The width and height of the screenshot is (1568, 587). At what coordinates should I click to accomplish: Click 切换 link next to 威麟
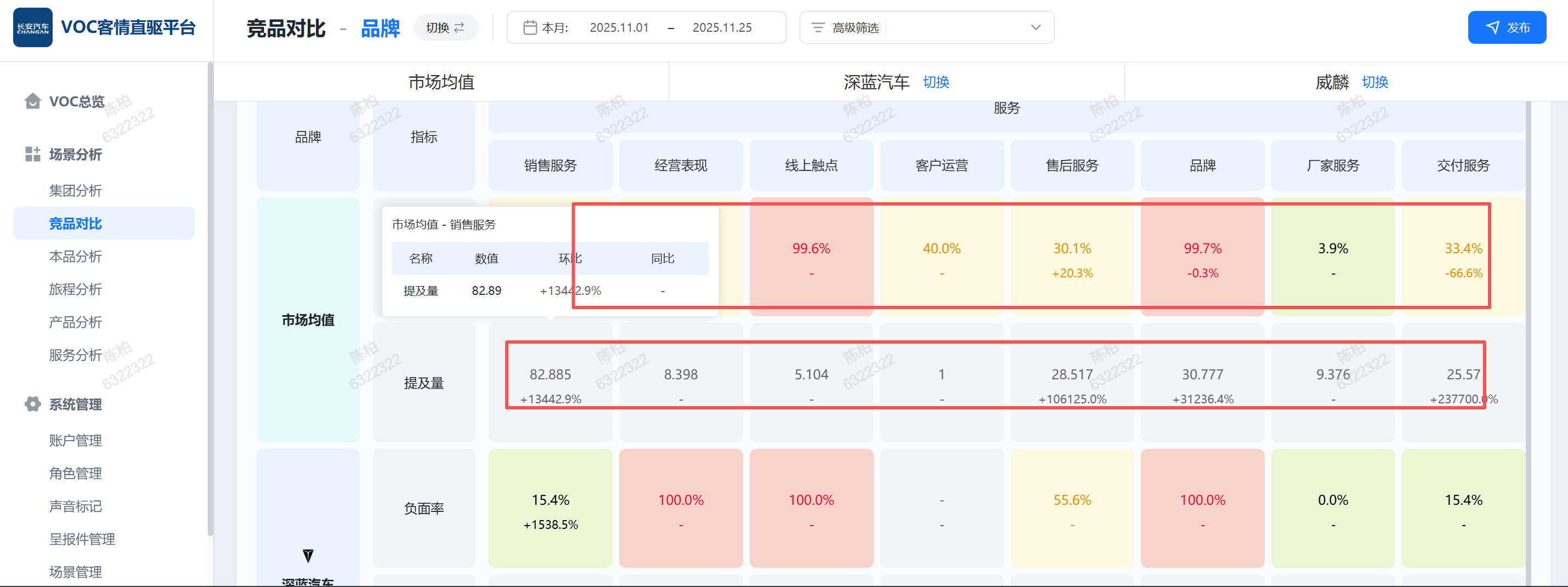click(x=1374, y=82)
